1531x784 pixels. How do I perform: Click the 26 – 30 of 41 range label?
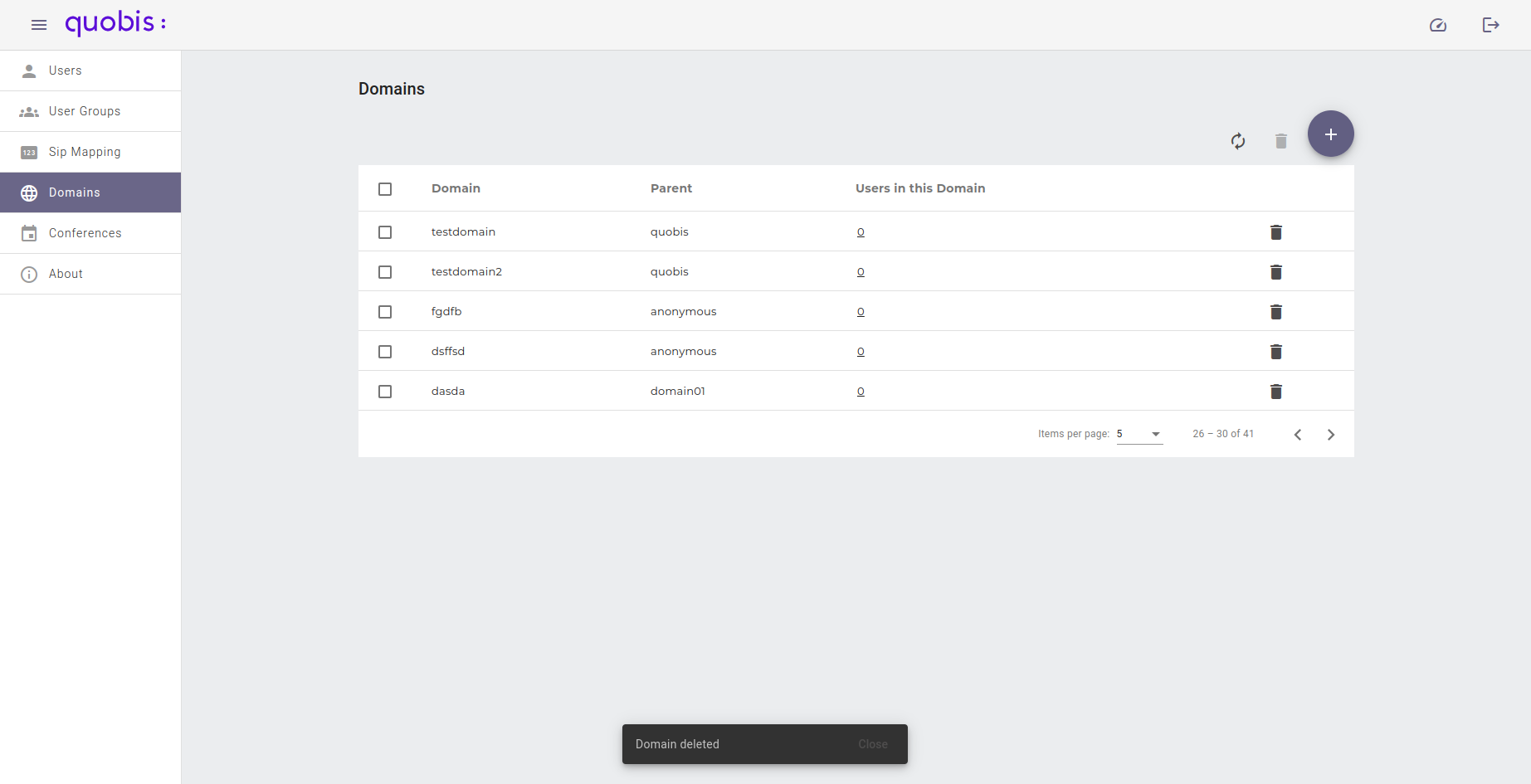(x=1223, y=434)
